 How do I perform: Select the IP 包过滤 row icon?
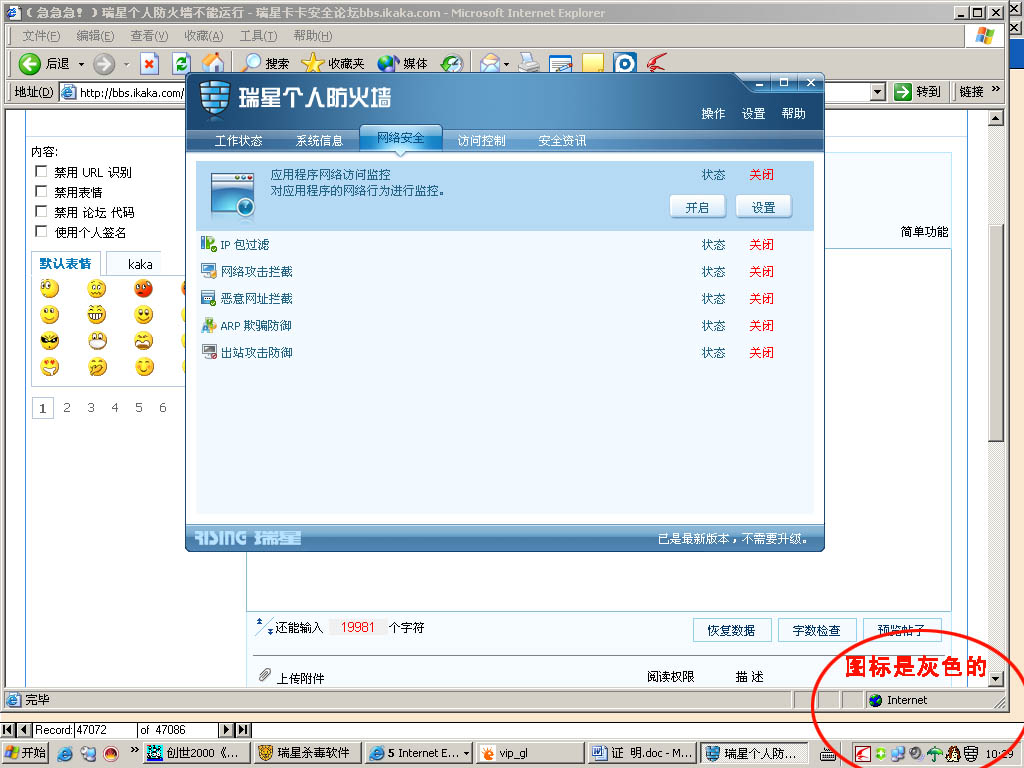(x=208, y=244)
